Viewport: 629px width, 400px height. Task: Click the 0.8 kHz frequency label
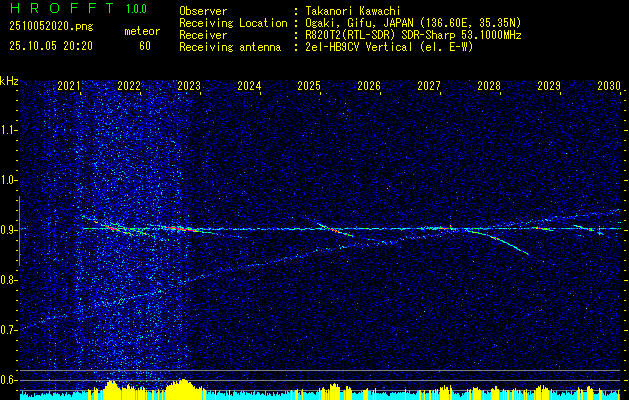click(9, 280)
